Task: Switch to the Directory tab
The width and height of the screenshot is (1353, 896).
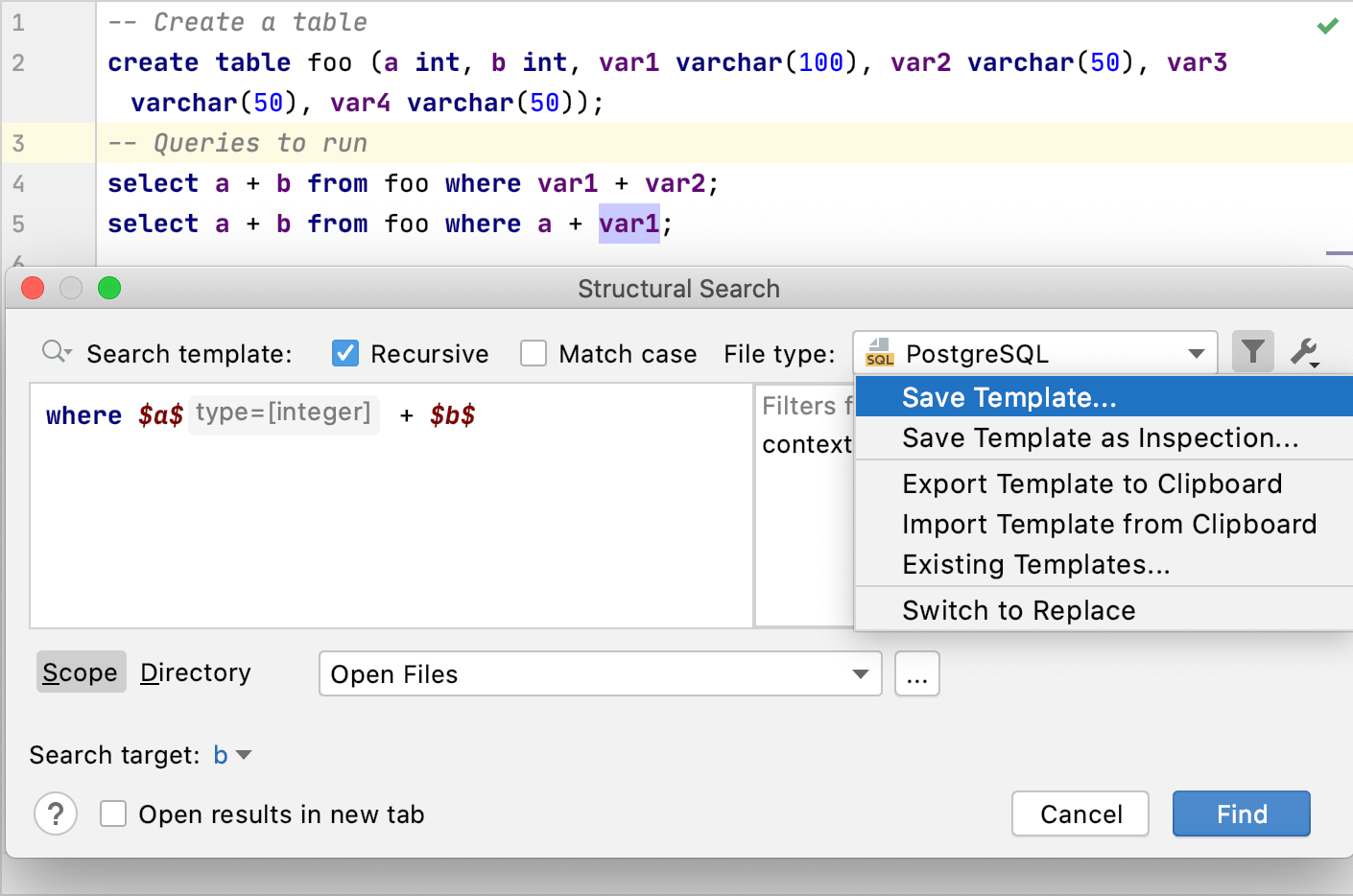Action: point(195,672)
